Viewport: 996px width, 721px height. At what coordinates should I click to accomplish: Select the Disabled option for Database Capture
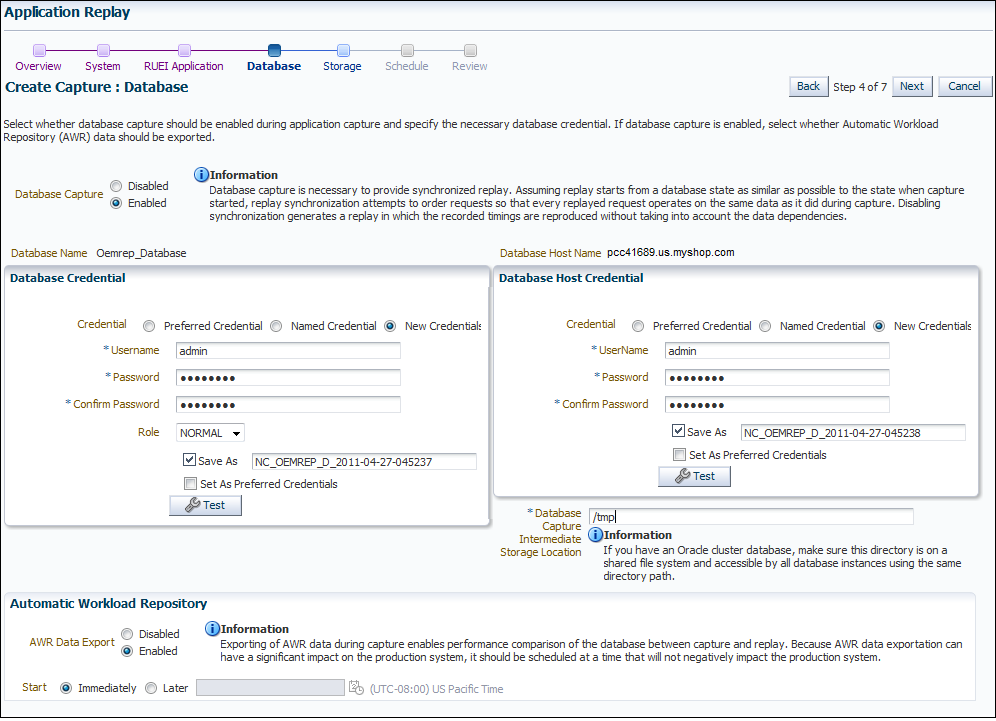(116, 186)
